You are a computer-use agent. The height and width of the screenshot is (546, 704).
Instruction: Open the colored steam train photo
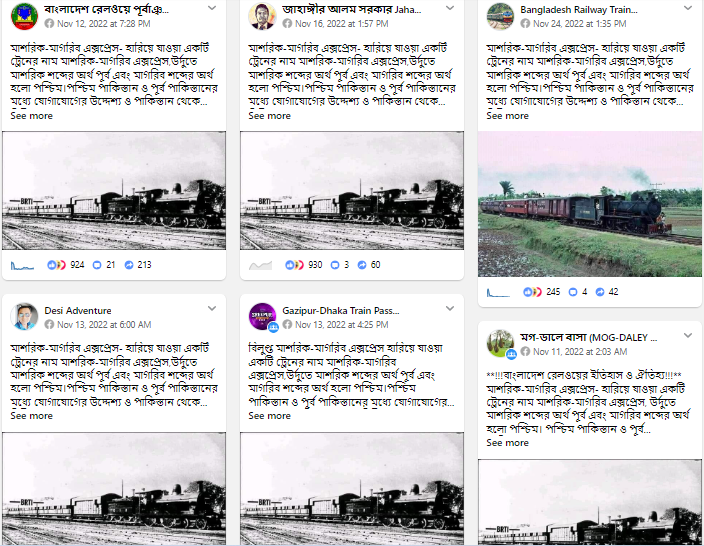pos(590,204)
